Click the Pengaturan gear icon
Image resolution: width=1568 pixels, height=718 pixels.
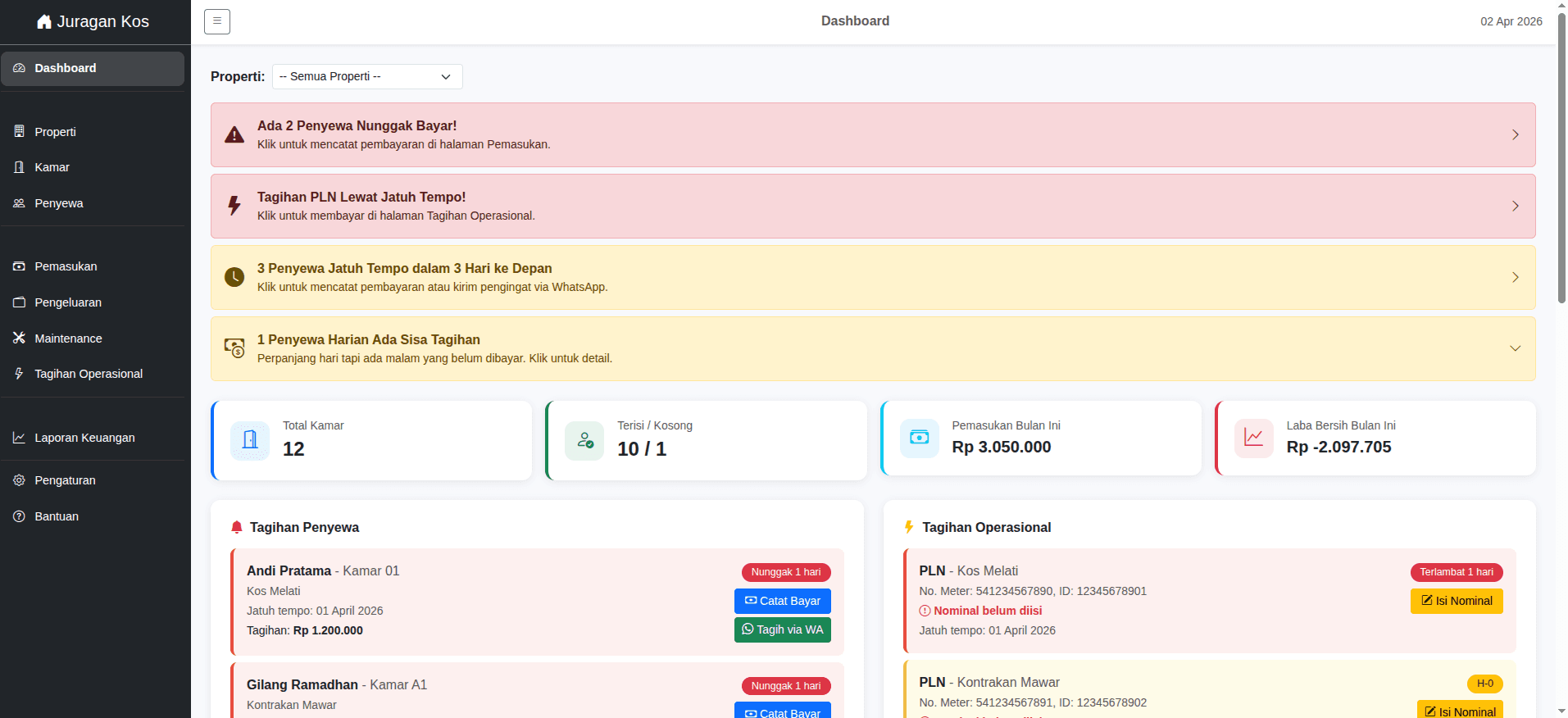coord(19,480)
